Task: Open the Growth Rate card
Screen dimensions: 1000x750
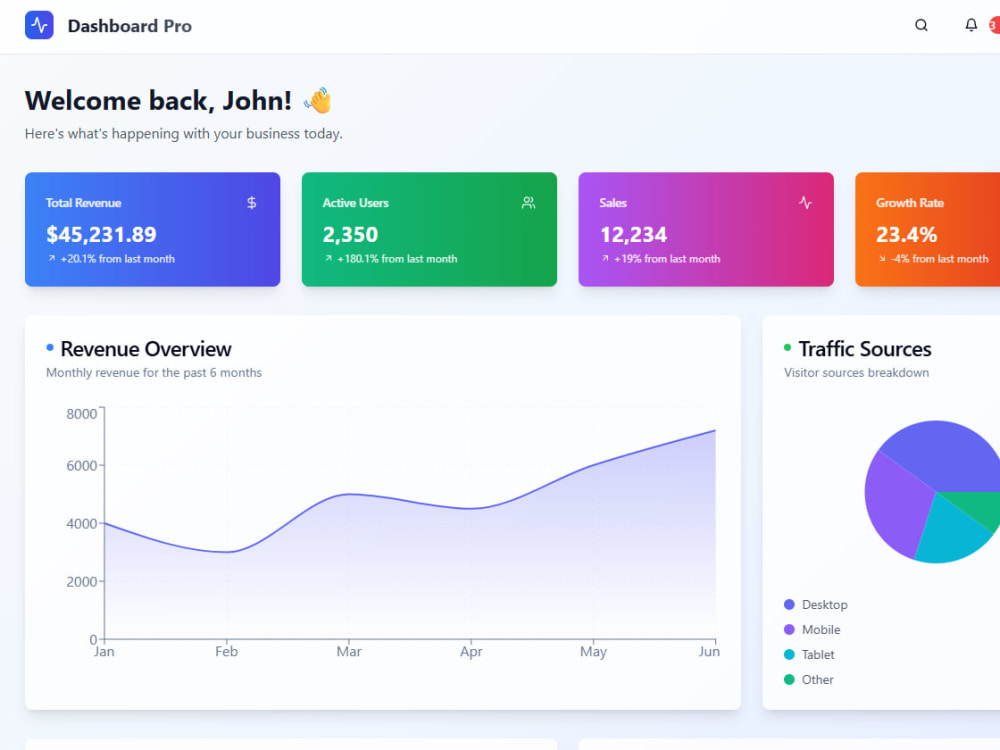Action: (x=927, y=229)
